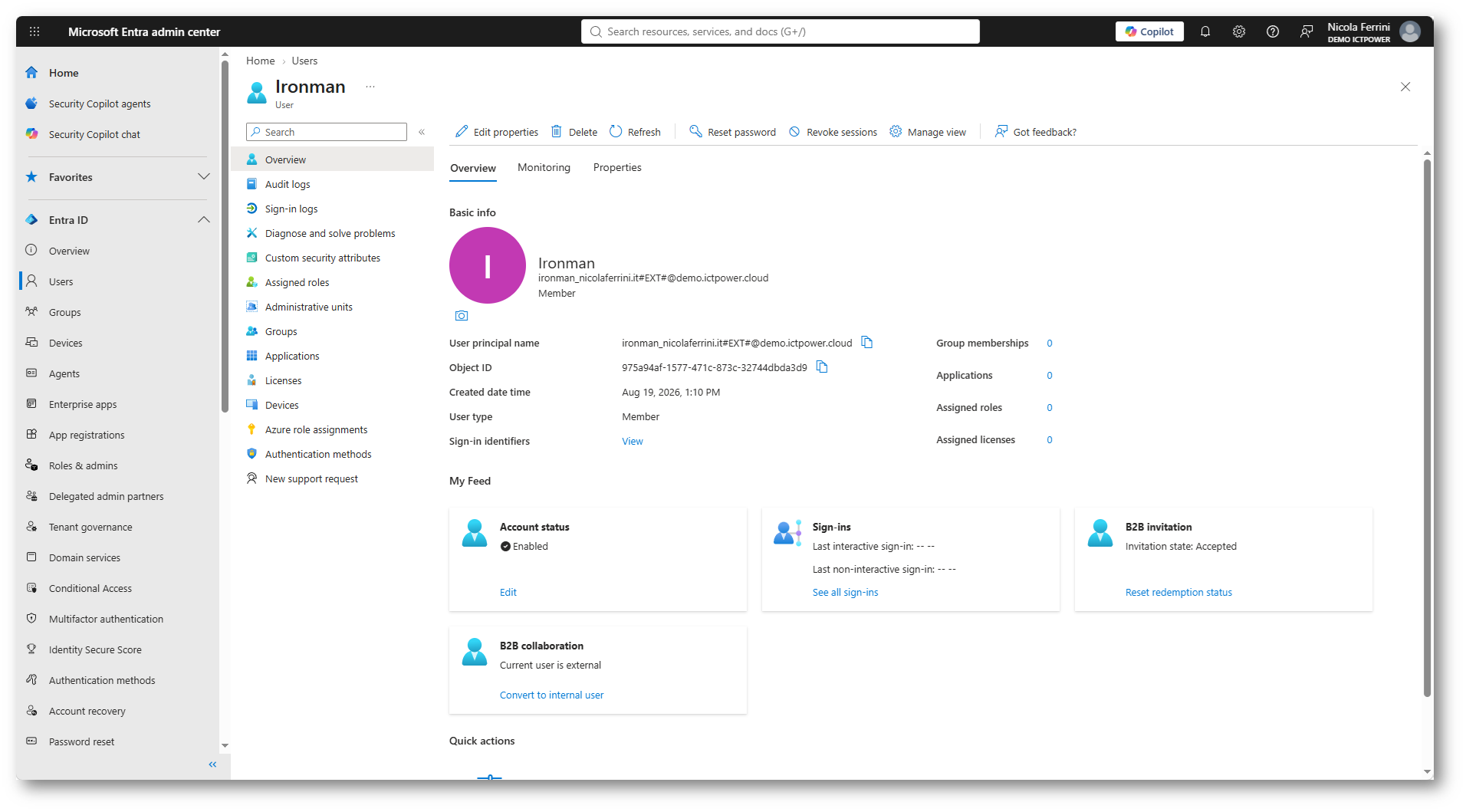Click the Ironman profile avatar circle
The image size is (1466, 812).
pos(488,265)
